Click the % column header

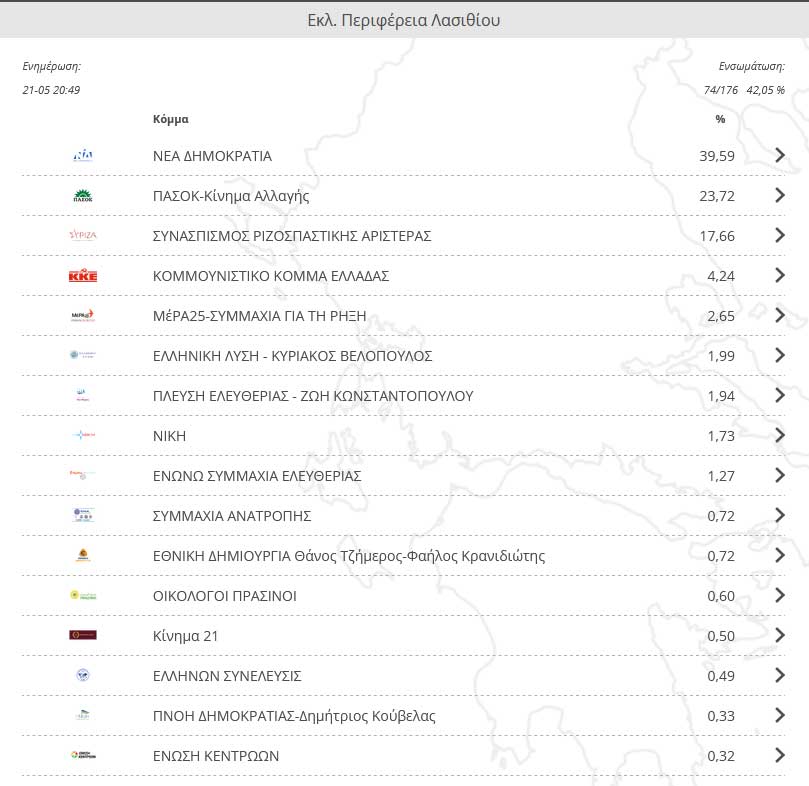(720, 119)
